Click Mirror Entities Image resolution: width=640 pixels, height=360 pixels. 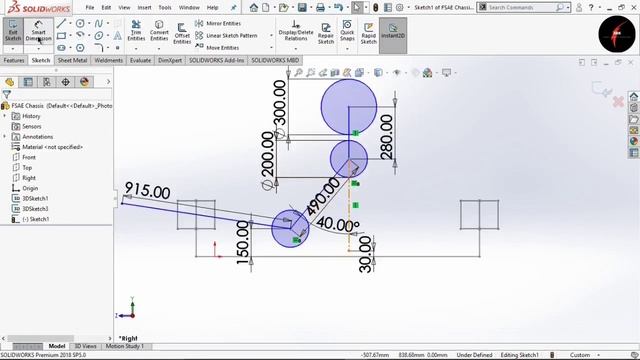pos(218,24)
